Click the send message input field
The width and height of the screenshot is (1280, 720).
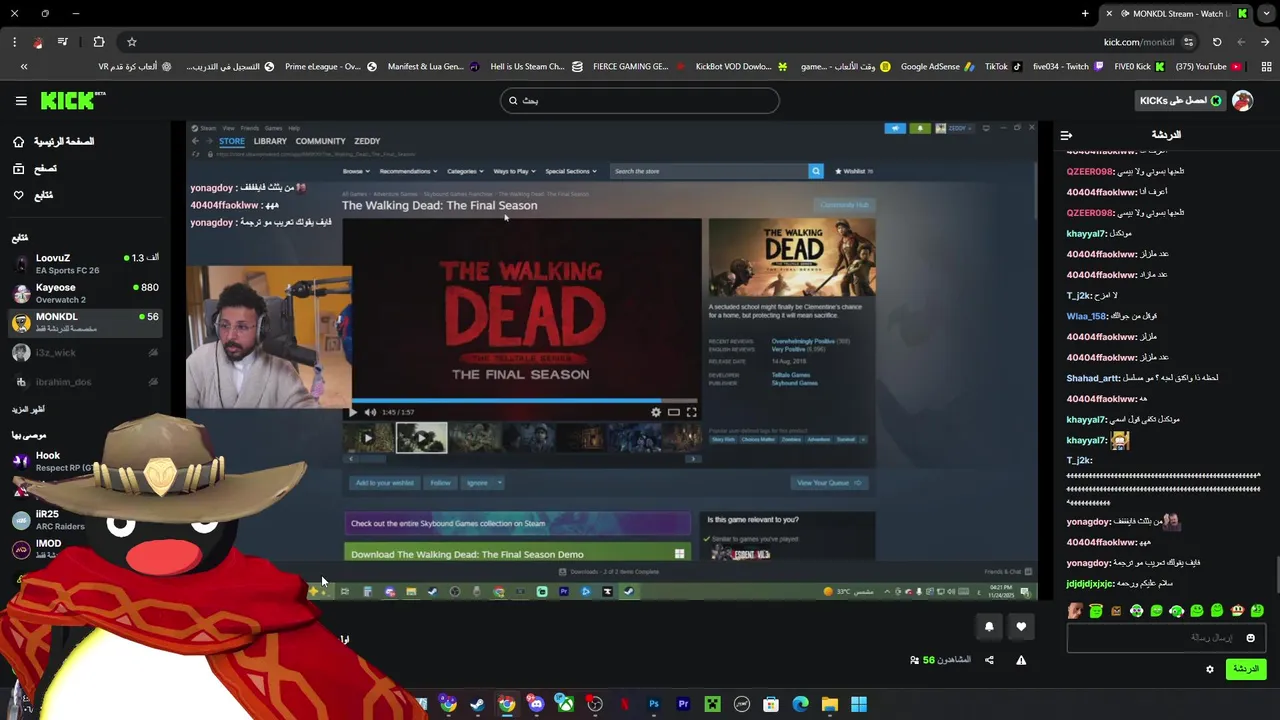coord(1166,638)
